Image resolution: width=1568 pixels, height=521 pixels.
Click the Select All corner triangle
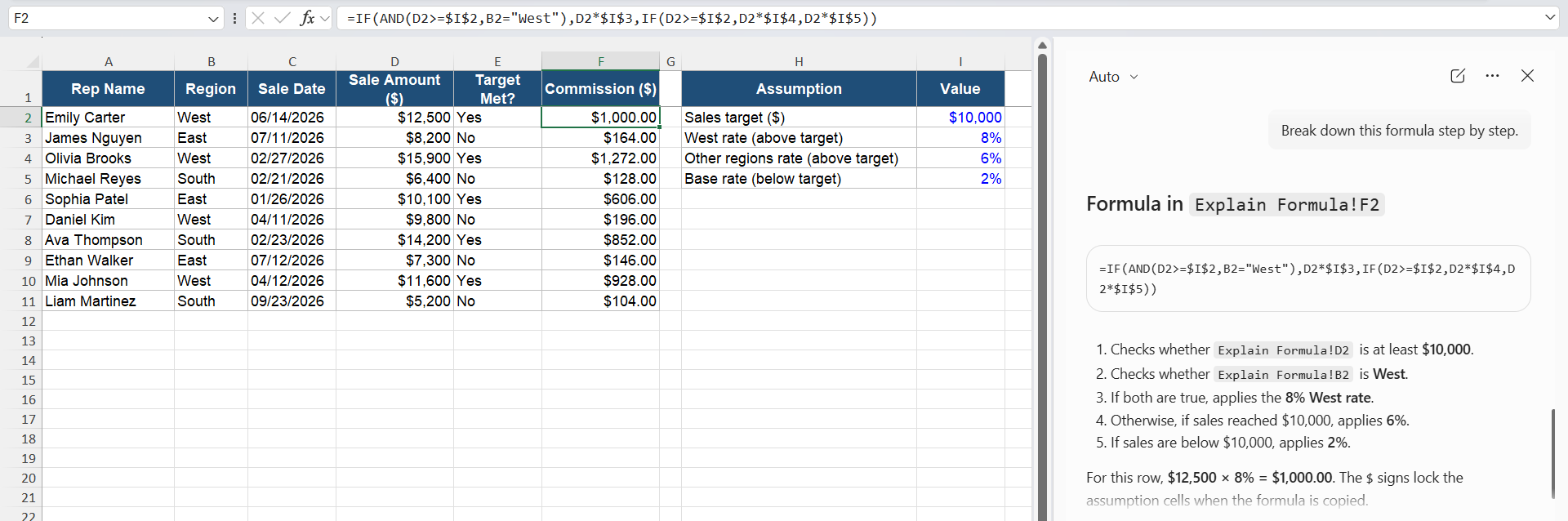[33, 61]
